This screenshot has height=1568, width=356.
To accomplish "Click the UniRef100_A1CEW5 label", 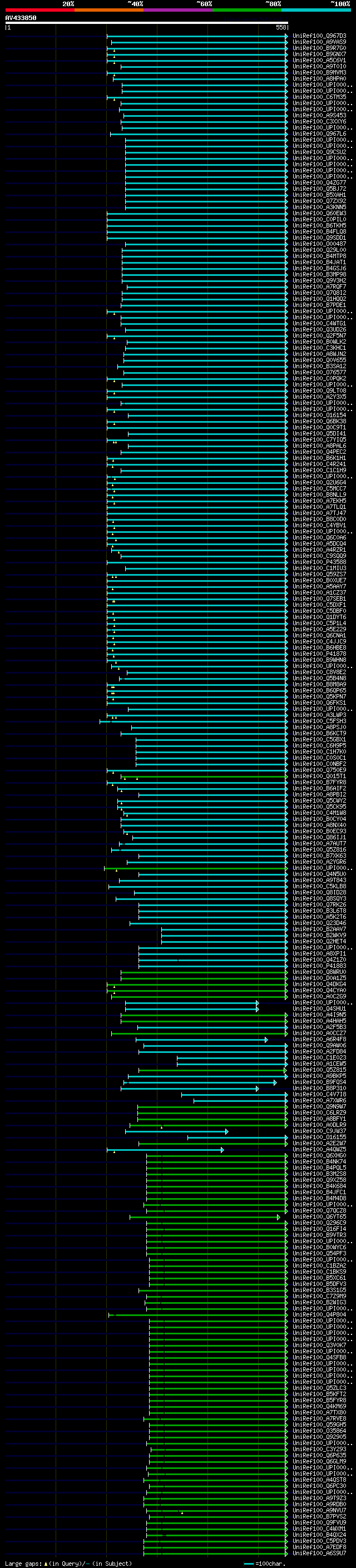I will pos(319,1064).
